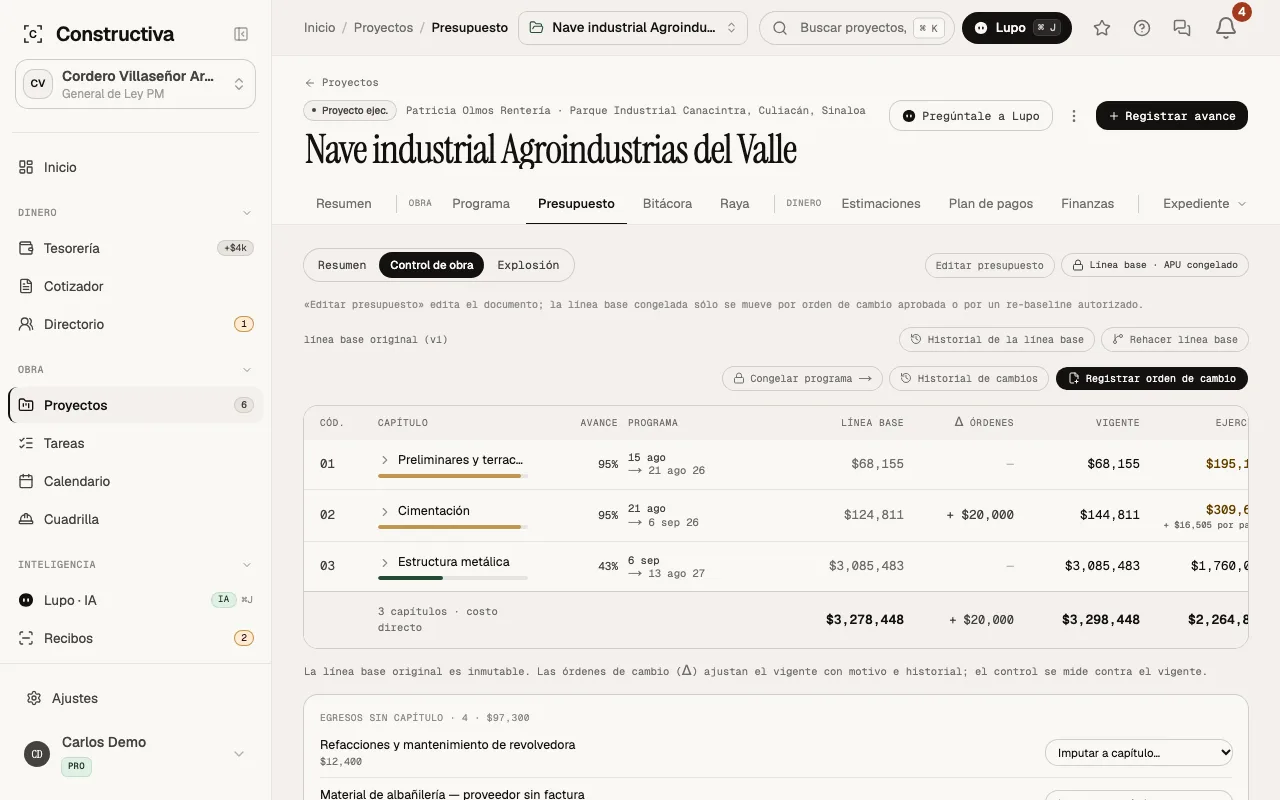Click the Constructiva logo icon

pyautogui.click(x=32, y=34)
